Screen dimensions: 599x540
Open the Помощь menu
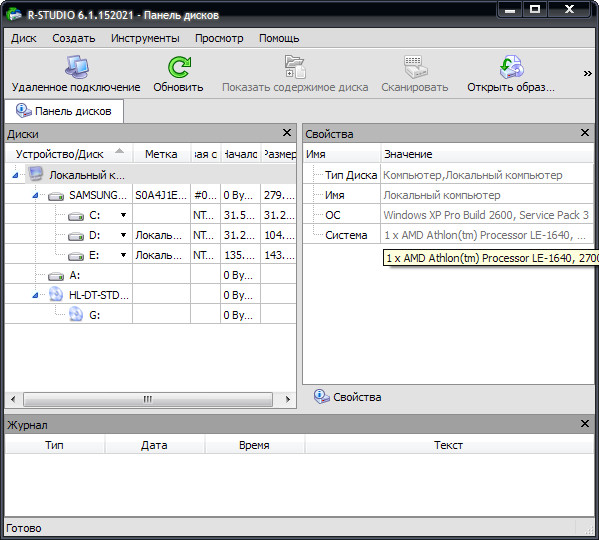(279, 38)
